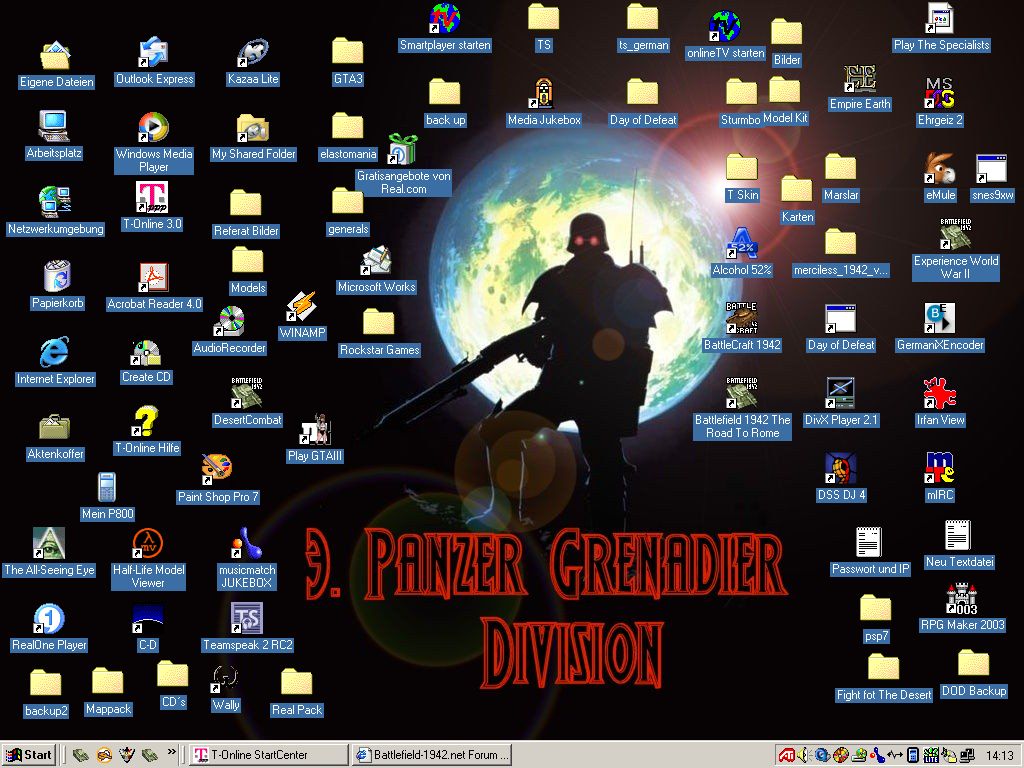Open the Start menu
Image resolution: width=1024 pixels, height=768 pixels.
29,755
